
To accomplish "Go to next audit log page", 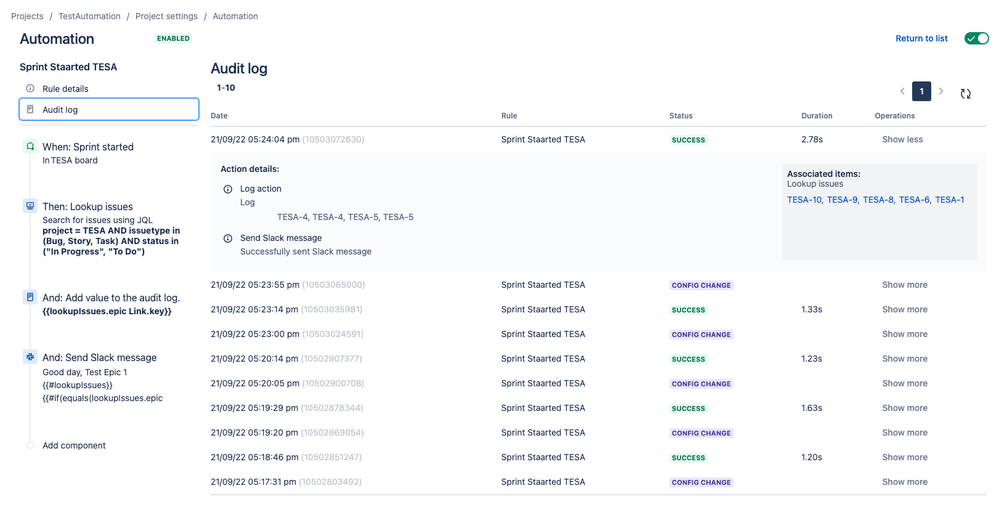I will click(x=941, y=91).
